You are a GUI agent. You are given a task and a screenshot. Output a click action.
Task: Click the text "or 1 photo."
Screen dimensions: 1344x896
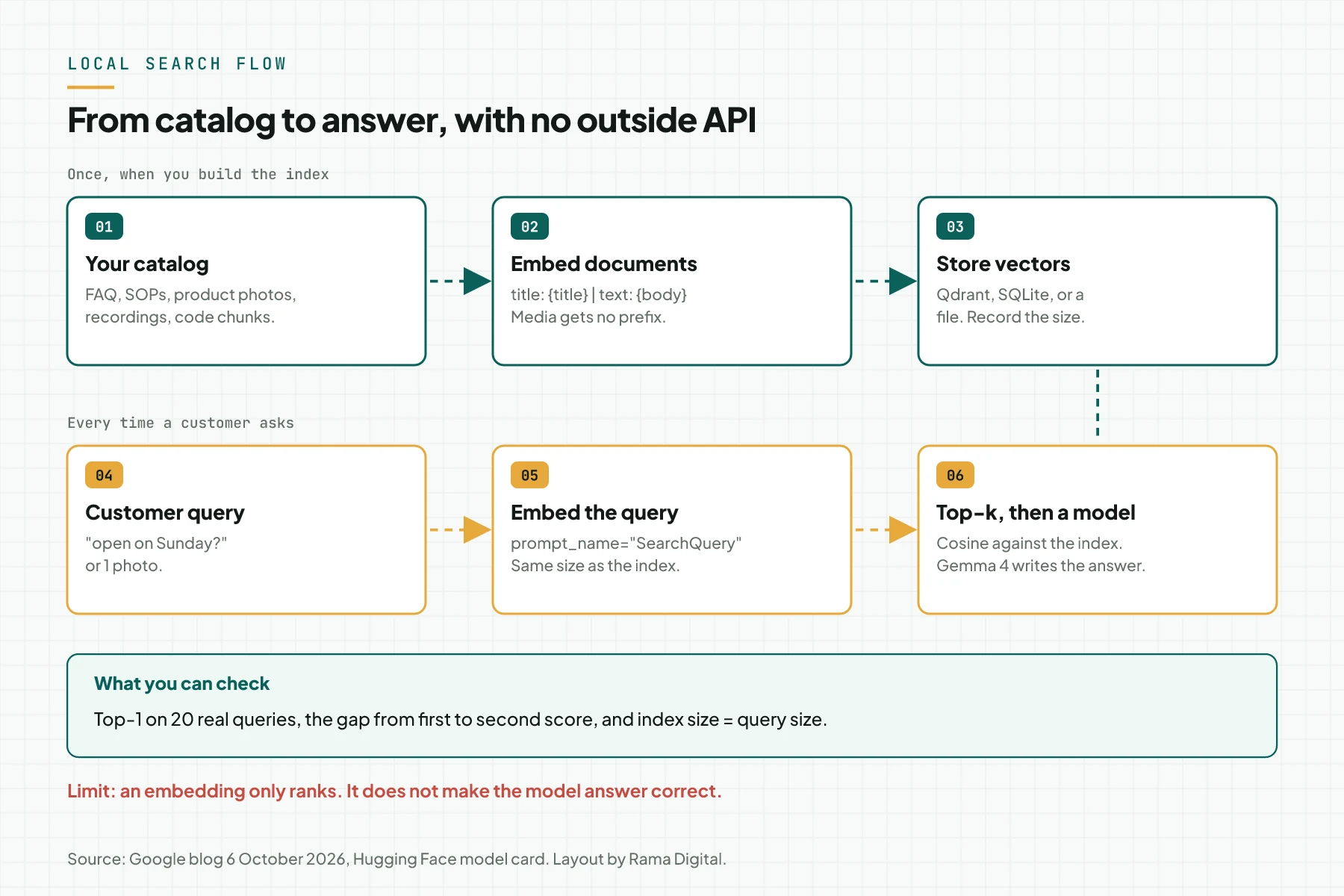124,566
